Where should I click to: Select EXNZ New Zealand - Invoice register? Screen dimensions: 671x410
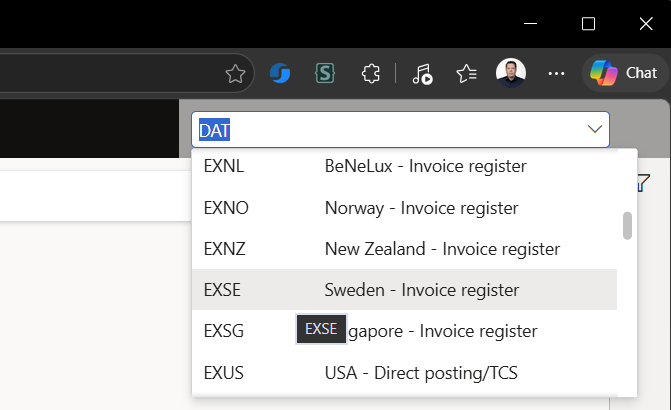[404, 249]
